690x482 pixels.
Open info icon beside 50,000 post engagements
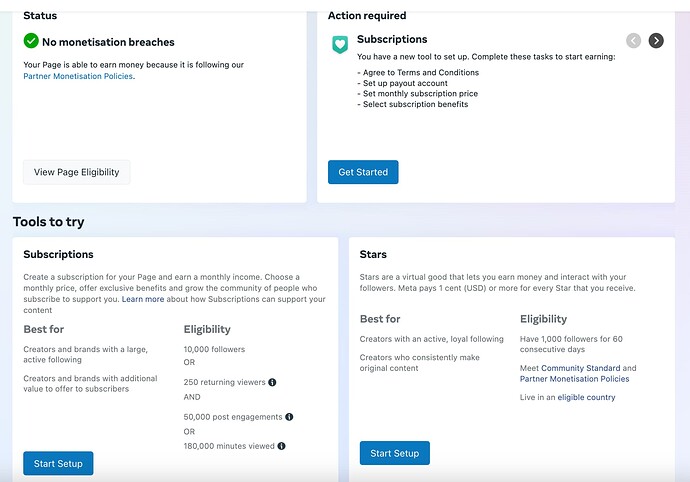[289, 417]
